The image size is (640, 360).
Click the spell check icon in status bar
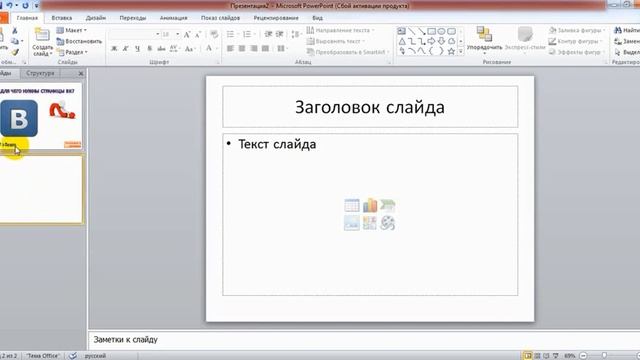[73, 356]
